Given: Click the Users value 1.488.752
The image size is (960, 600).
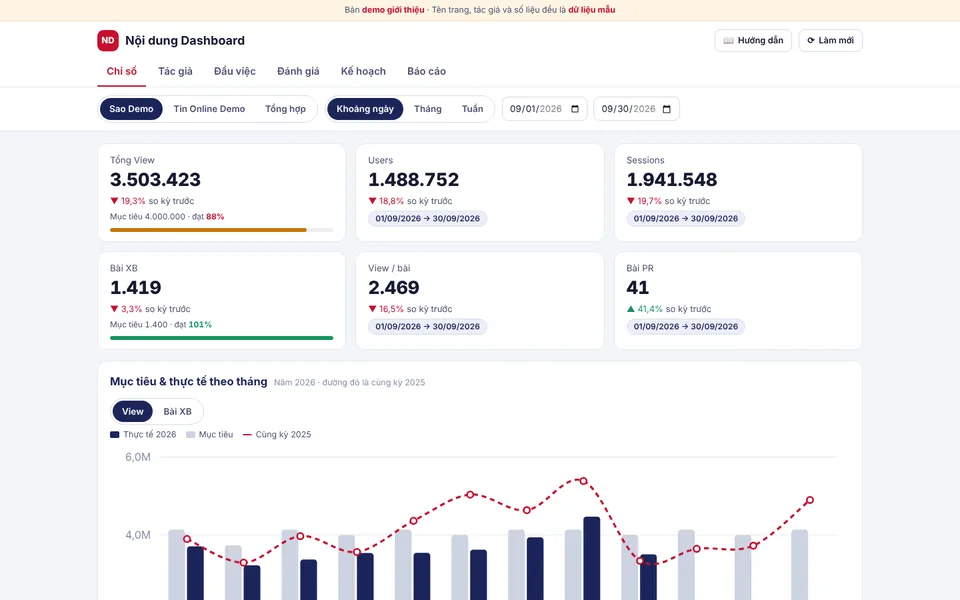Looking at the screenshot, I should point(413,179).
